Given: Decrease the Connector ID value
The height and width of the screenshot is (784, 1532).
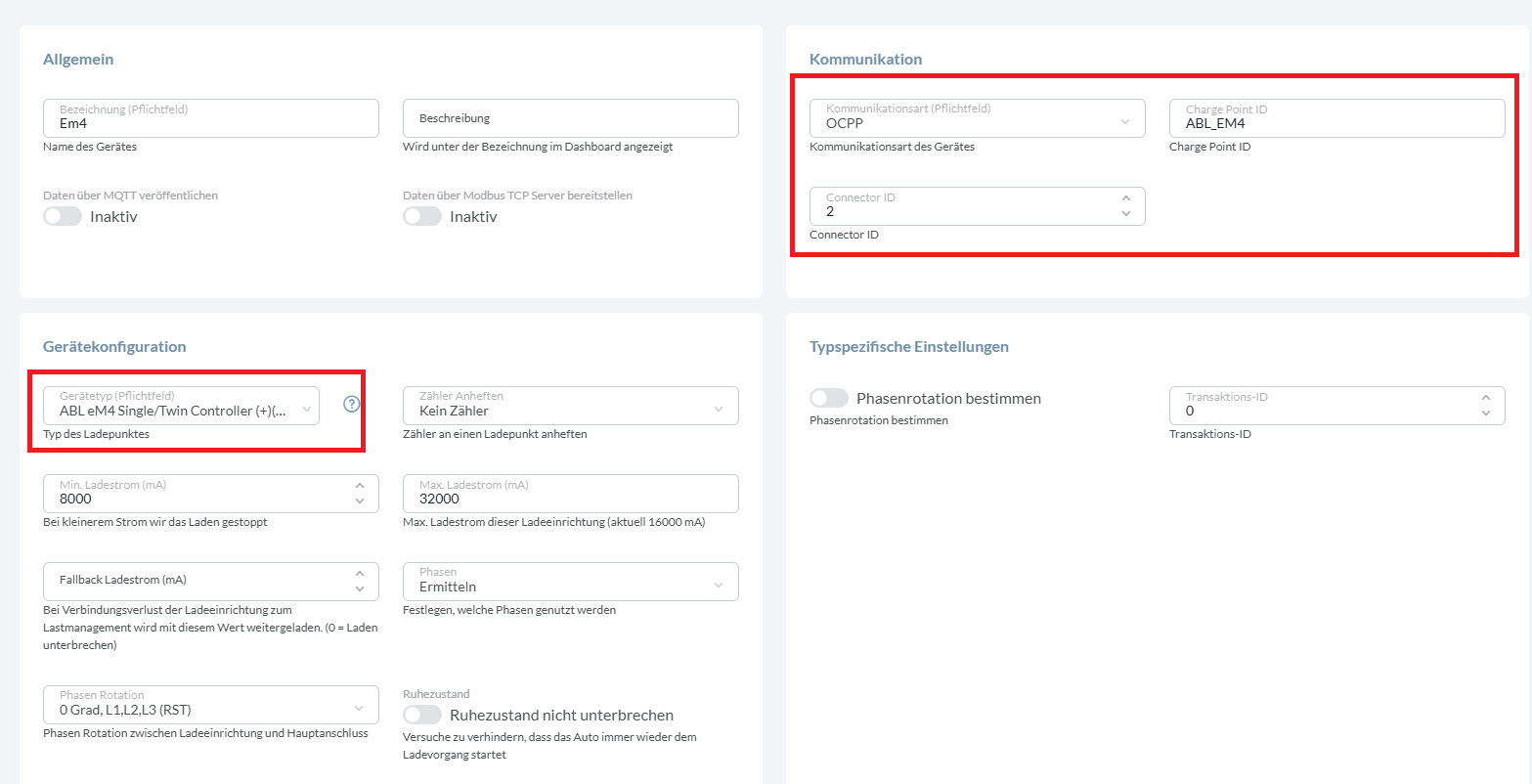Looking at the screenshot, I should (1126, 213).
